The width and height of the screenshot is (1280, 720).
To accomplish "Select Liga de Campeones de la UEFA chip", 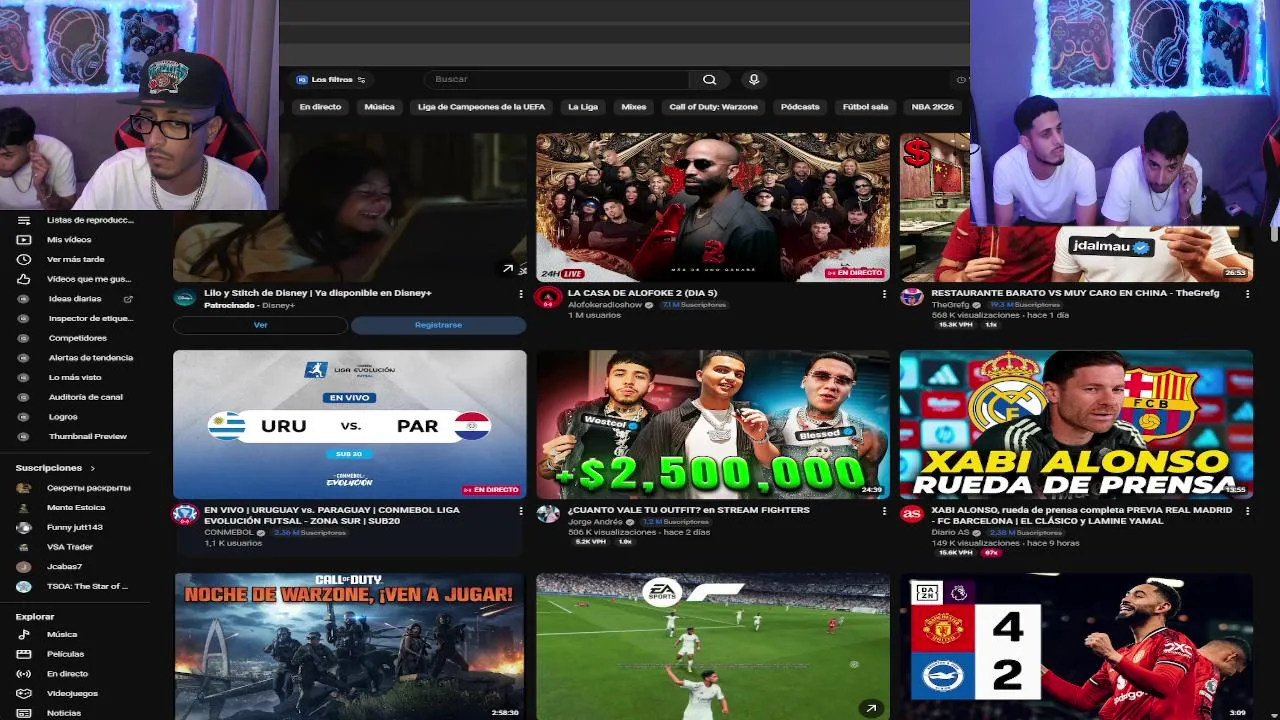I will [481, 107].
